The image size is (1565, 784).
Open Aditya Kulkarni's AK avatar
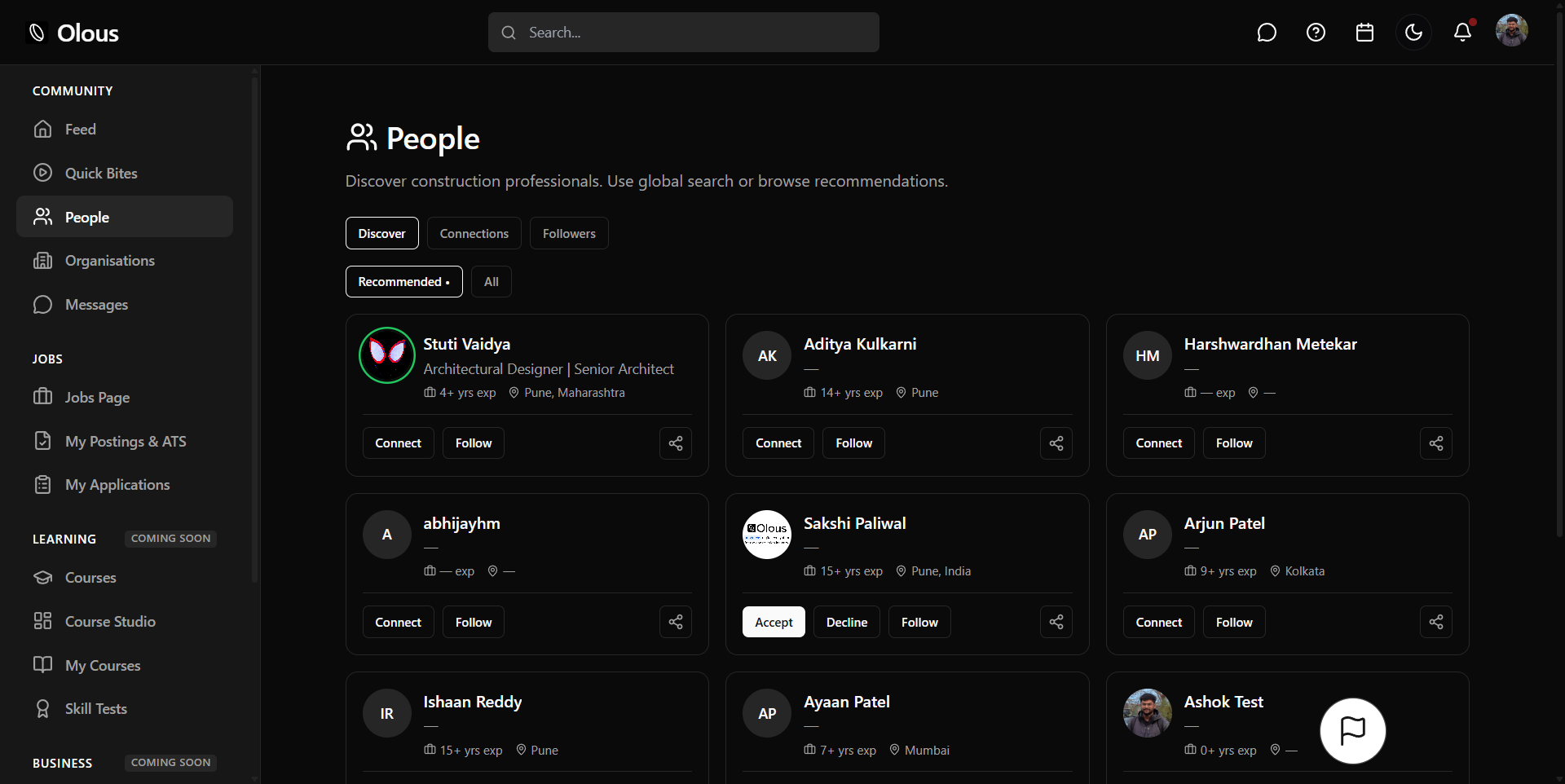pos(767,355)
